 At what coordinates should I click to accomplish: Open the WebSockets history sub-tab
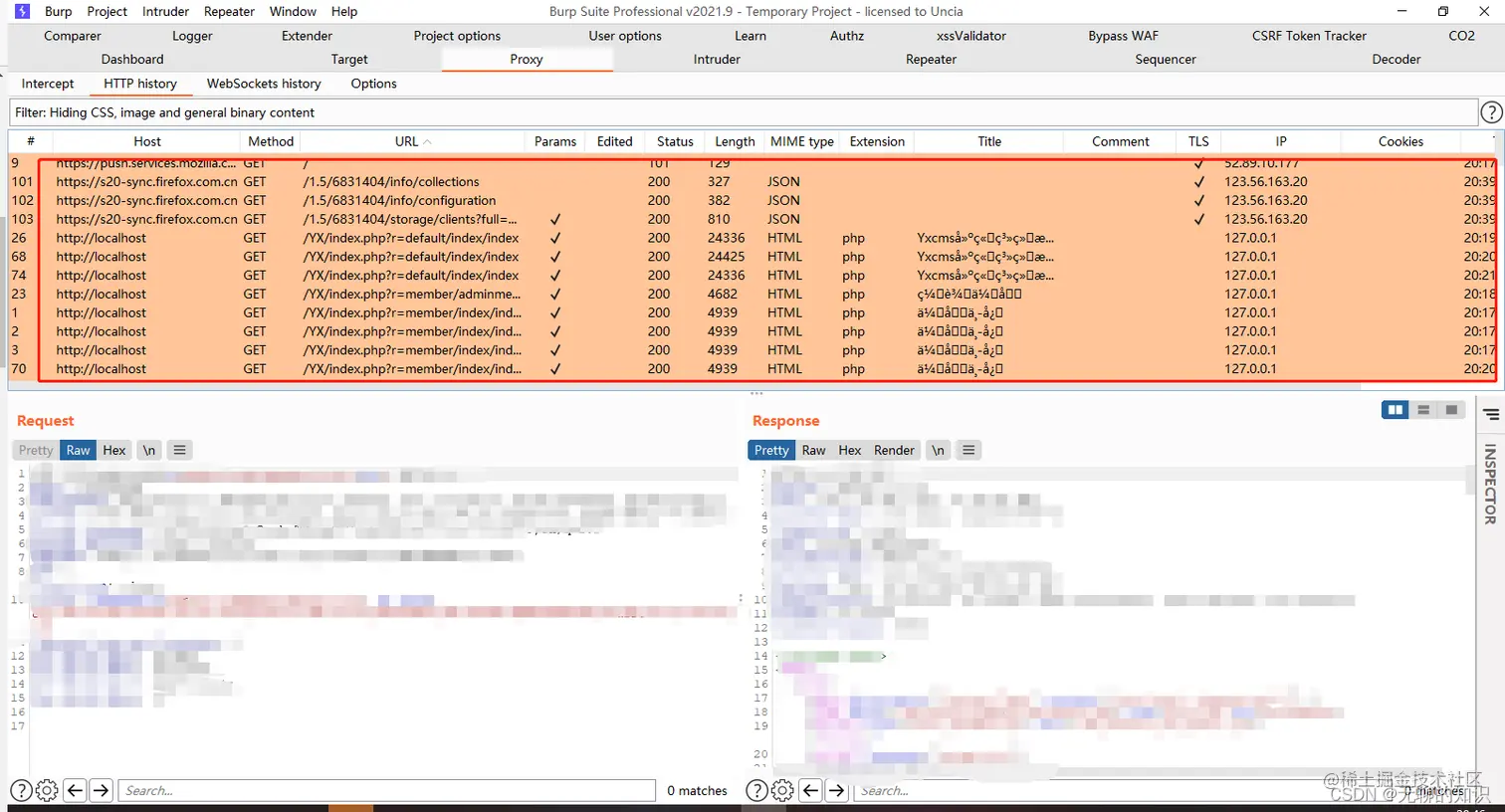coord(264,84)
